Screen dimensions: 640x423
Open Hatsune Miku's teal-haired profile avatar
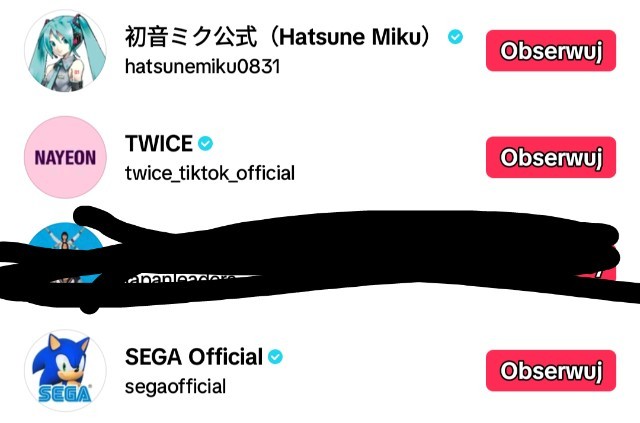coord(64,51)
